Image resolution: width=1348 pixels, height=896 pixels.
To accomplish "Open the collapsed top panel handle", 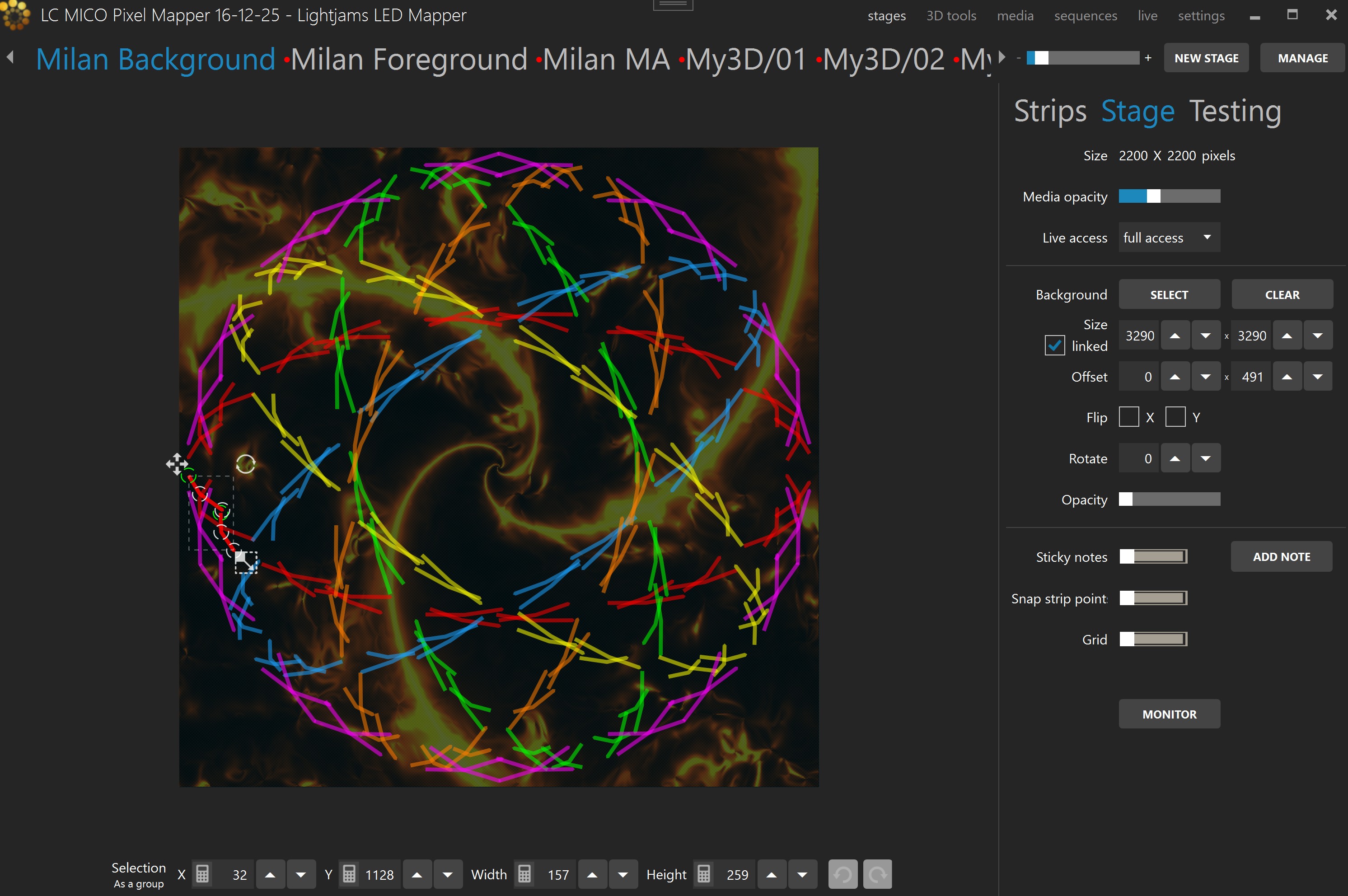I will 673,5.
